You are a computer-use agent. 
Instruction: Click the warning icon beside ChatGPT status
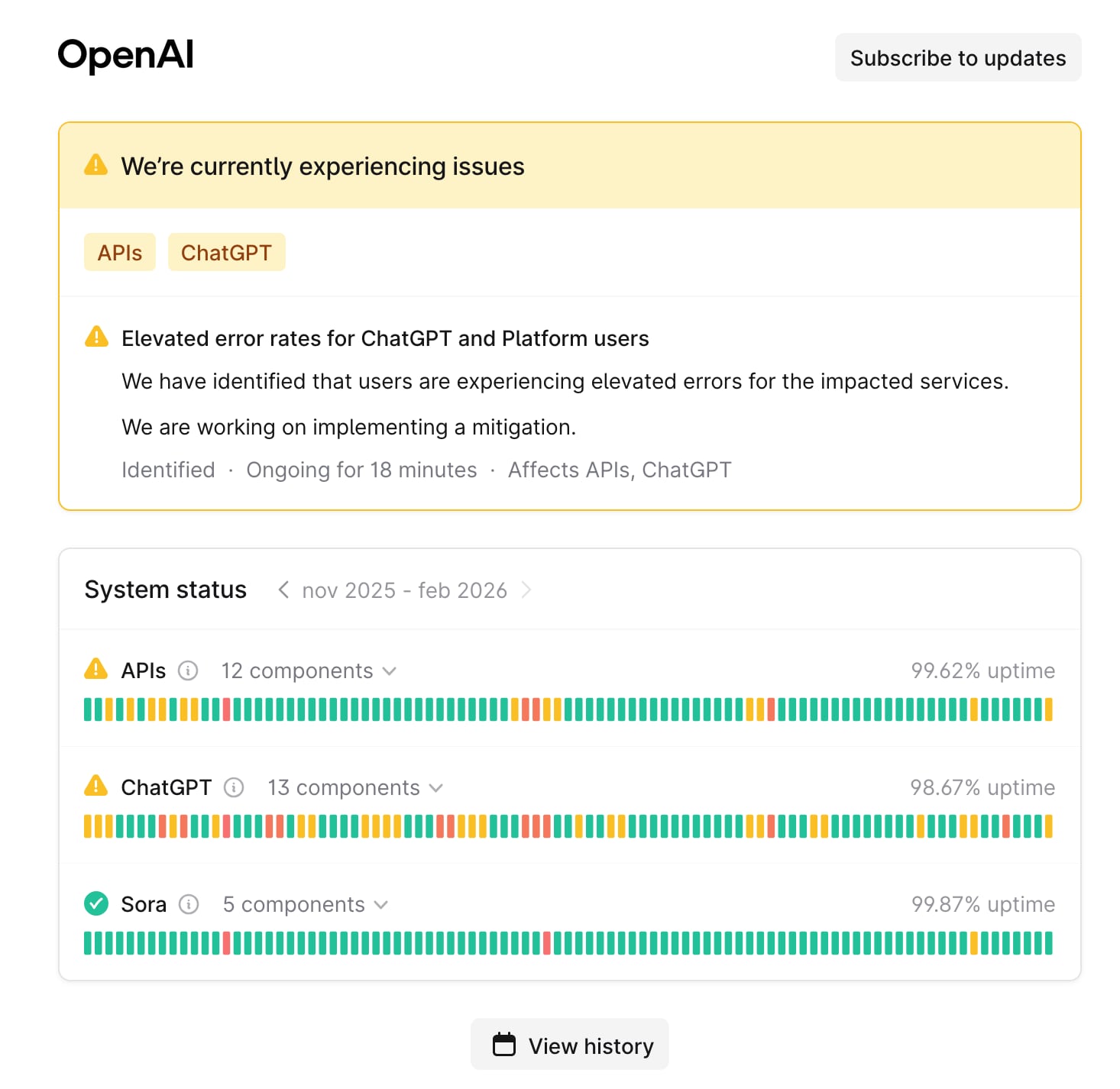coord(95,785)
